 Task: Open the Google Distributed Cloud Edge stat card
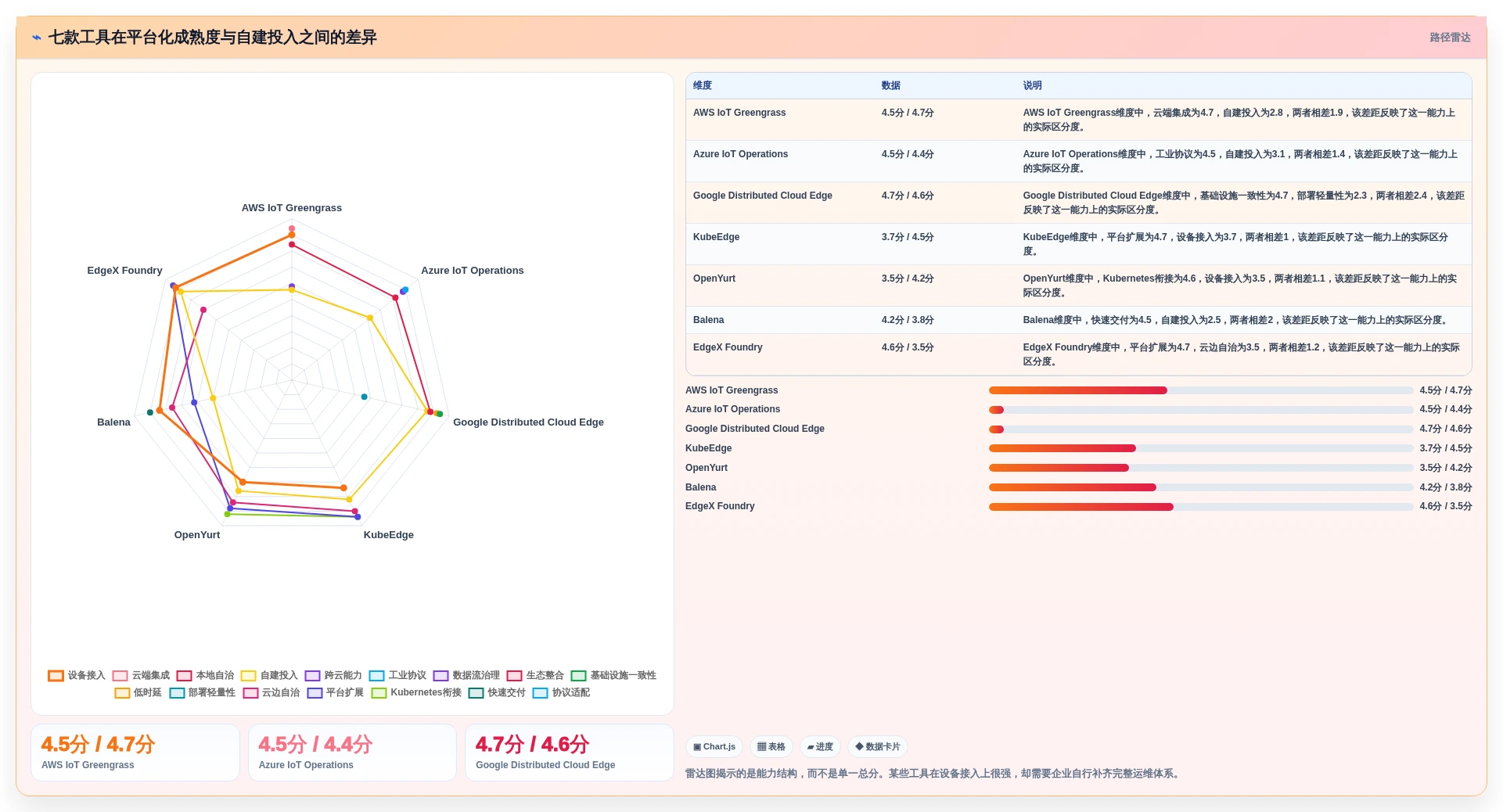(x=570, y=753)
